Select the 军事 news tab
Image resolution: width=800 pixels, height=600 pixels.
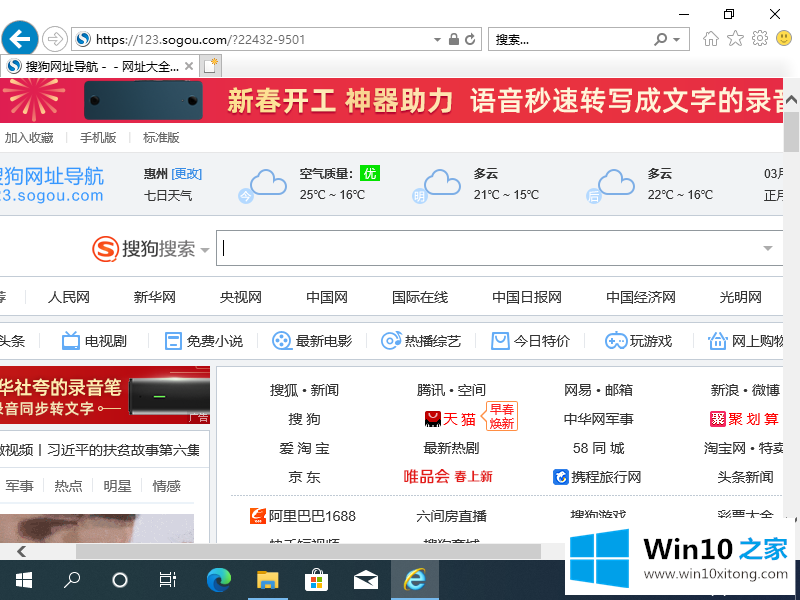point(20,486)
